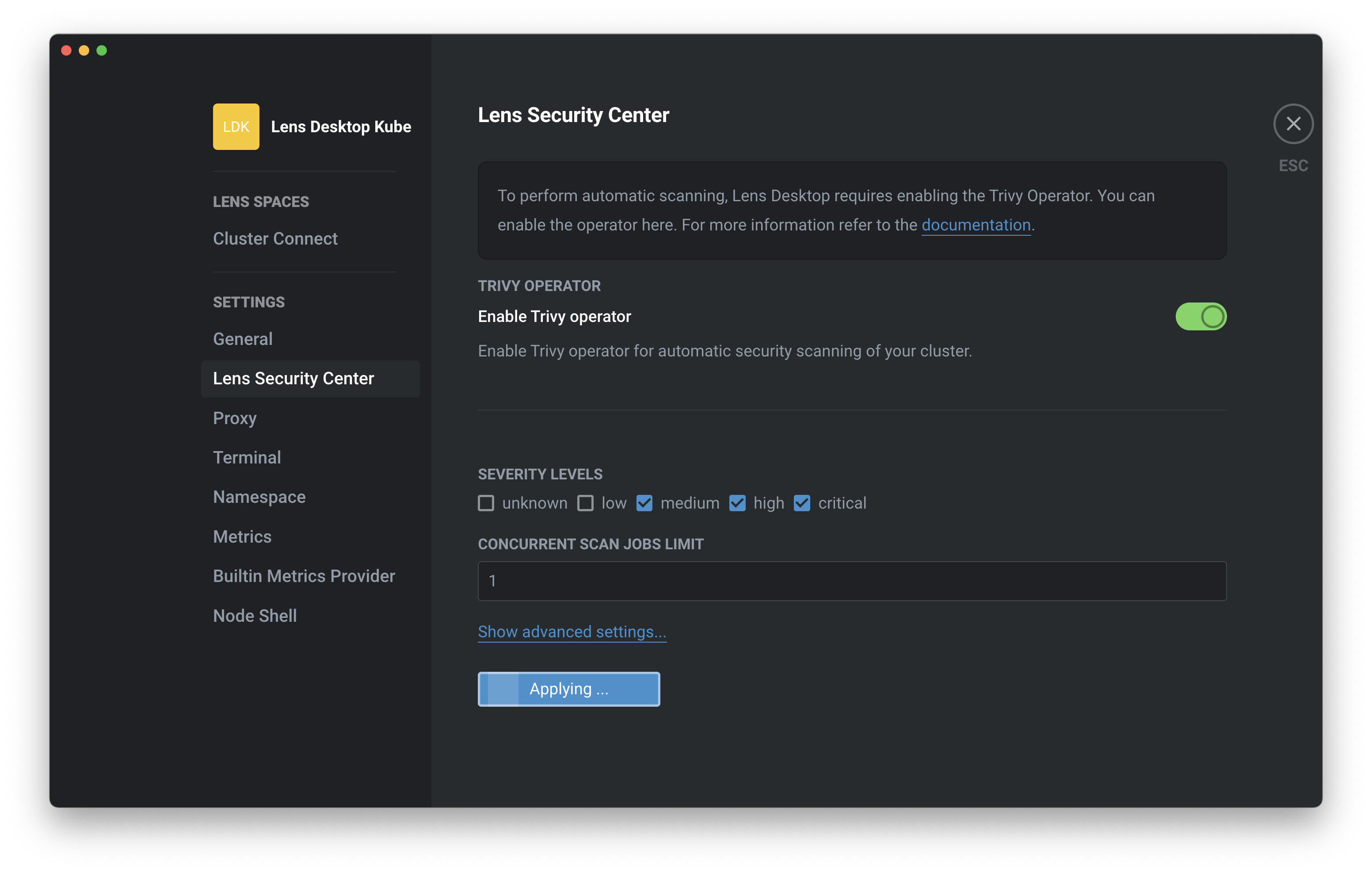Open Terminal settings page
Image resolution: width=1372 pixels, height=873 pixels.
tap(247, 457)
